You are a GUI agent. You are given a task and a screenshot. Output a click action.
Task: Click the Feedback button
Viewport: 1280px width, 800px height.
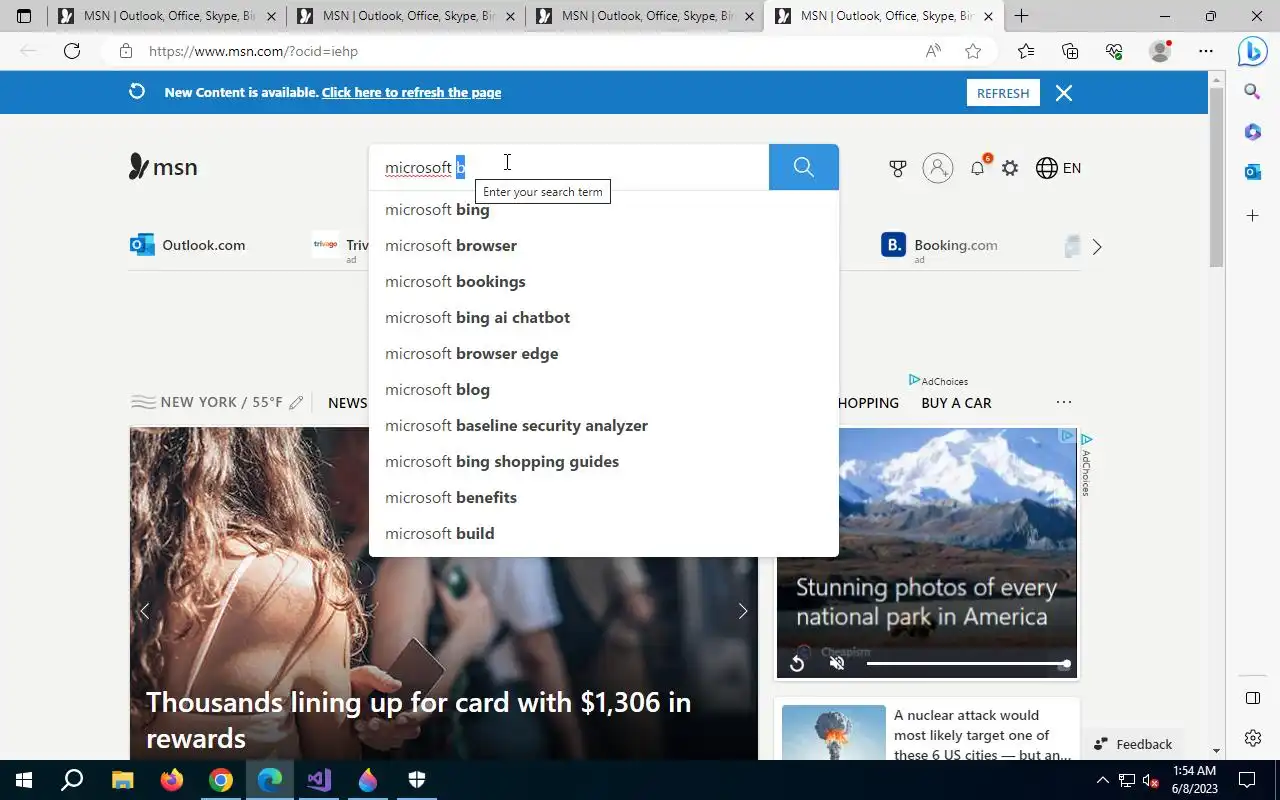tap(1132, 744)
